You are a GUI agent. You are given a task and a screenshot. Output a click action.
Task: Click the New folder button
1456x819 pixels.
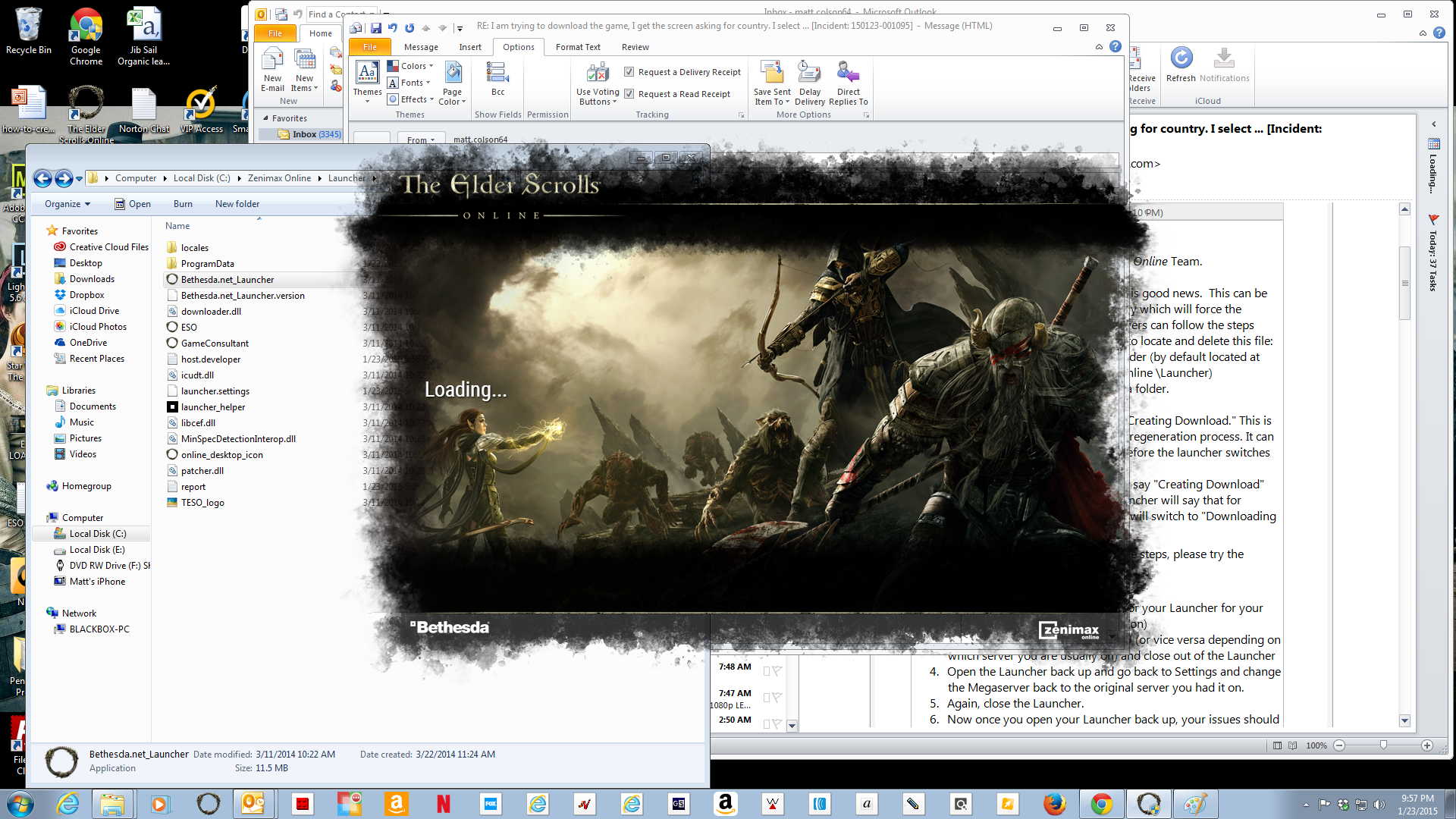tap(237, 204)
